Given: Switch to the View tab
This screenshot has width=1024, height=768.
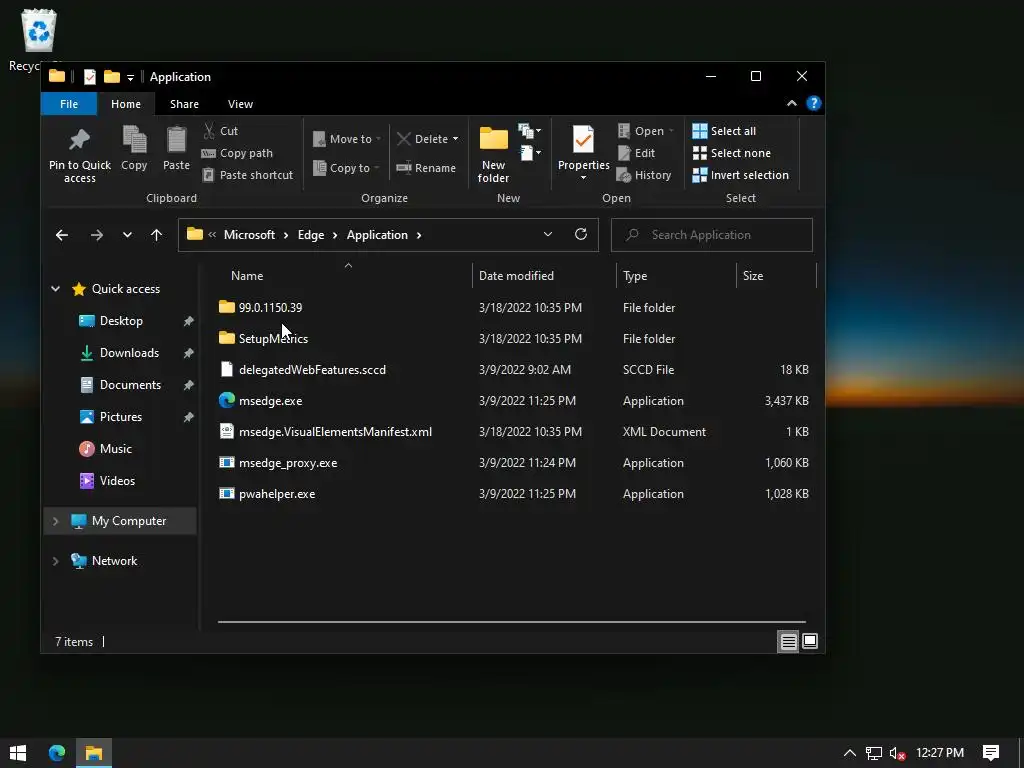Looking at the screenshot, I should coord(240,104).
